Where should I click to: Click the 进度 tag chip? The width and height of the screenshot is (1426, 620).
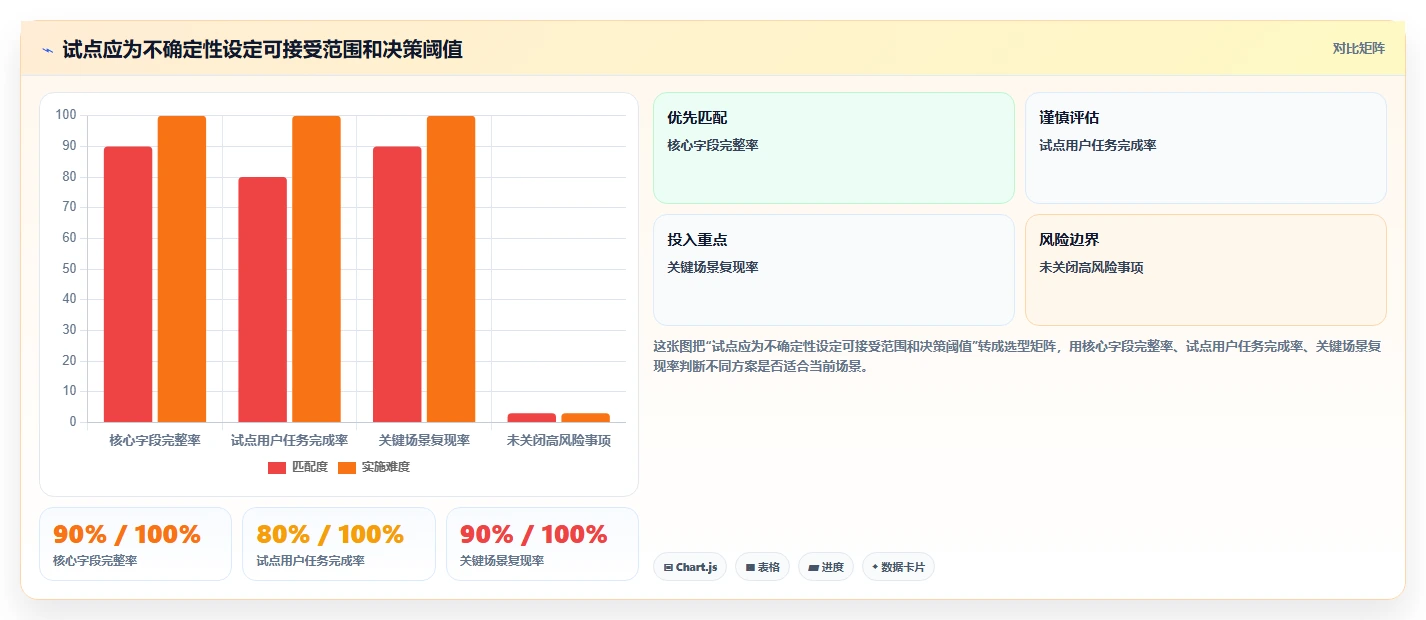click(x=826, y=567)
